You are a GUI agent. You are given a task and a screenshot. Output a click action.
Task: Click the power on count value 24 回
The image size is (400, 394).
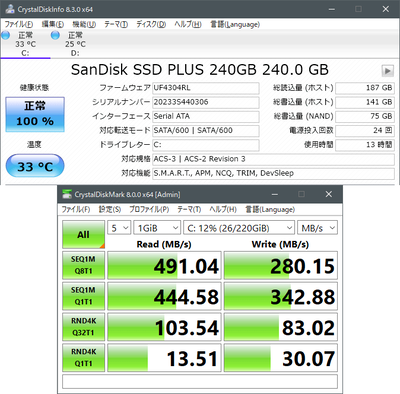365,130
